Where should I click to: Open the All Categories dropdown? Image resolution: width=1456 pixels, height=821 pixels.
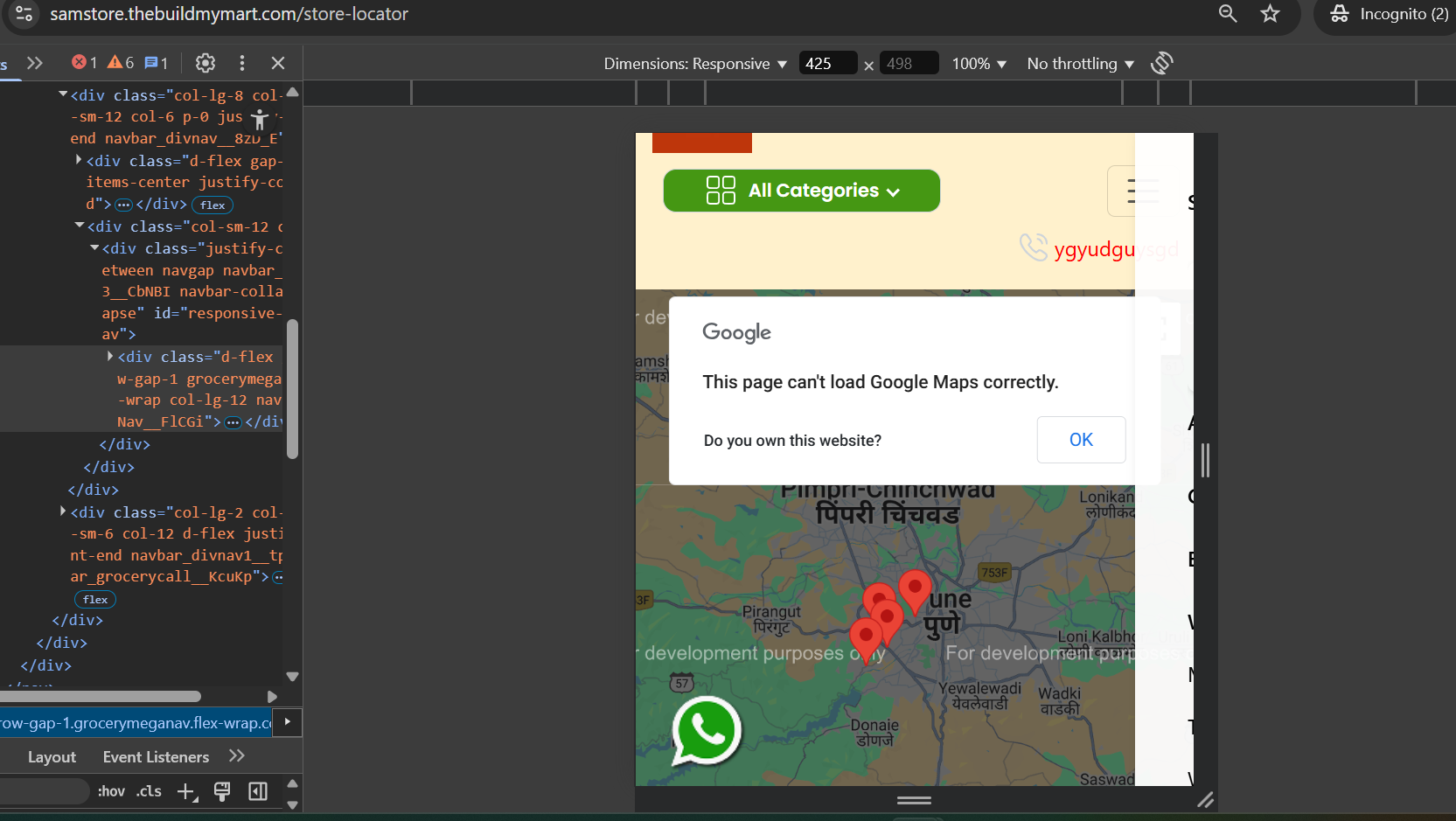point(802,191)
